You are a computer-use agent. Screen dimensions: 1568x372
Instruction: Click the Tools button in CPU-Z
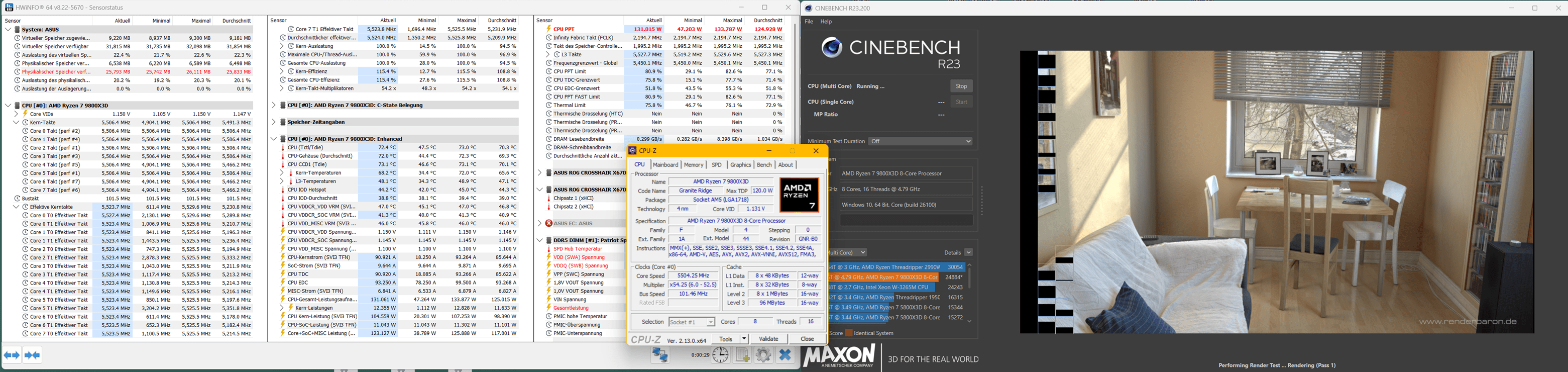[x=726, y=338]
